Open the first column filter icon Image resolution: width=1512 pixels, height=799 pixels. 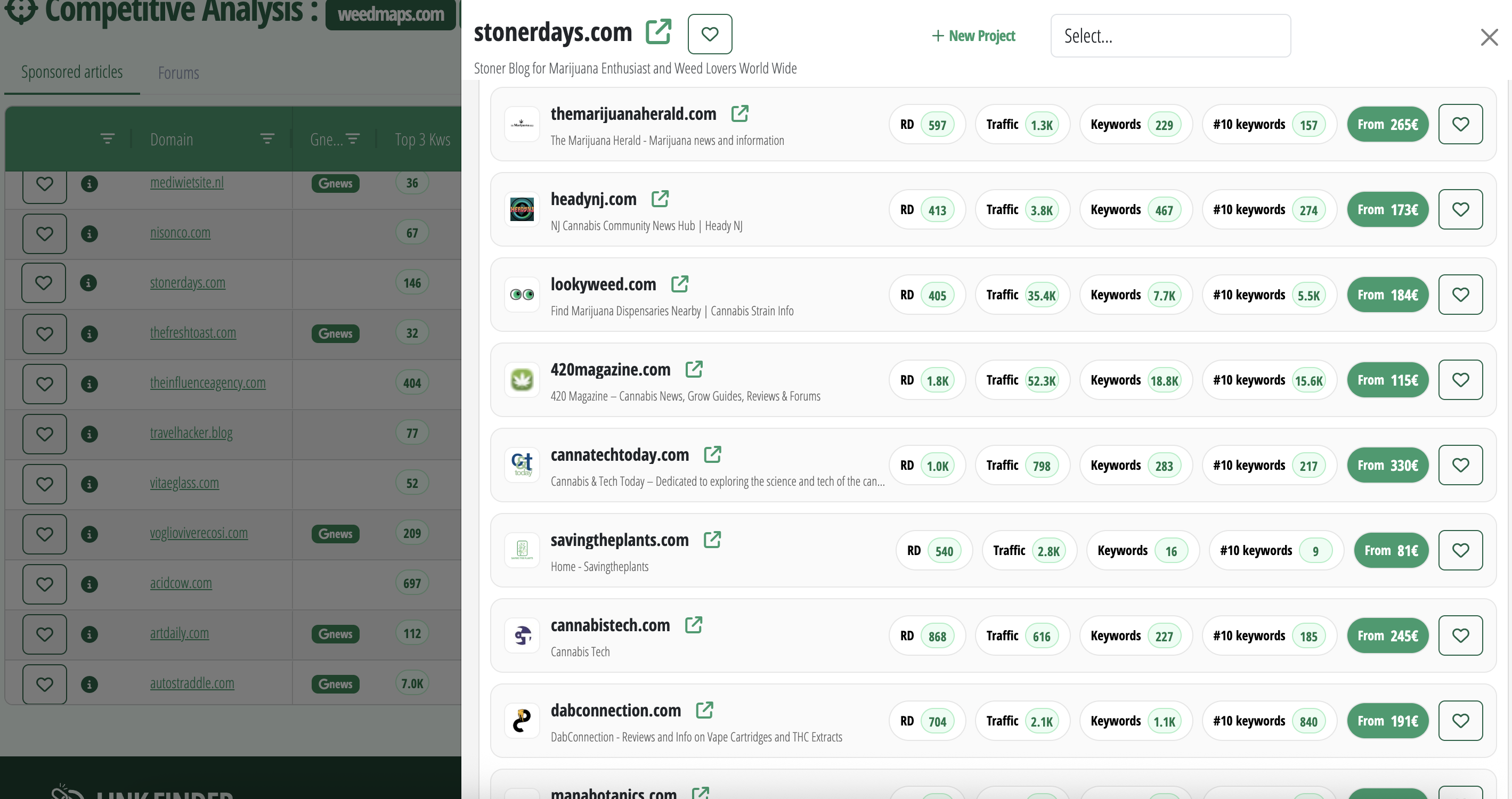coord(108,139)
